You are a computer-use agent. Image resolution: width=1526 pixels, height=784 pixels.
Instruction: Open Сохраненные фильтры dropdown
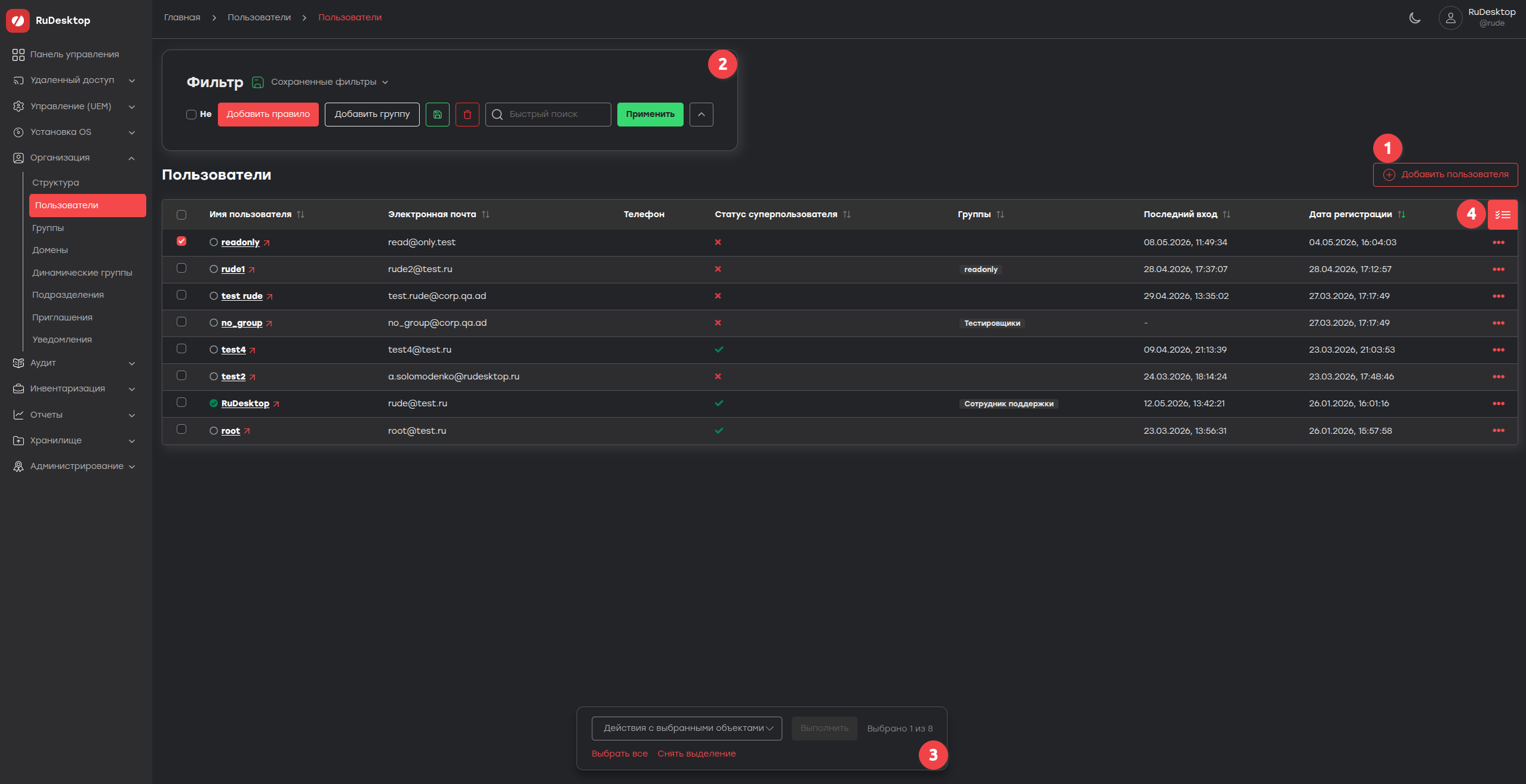pyautogui.click(x=330, y=82)
